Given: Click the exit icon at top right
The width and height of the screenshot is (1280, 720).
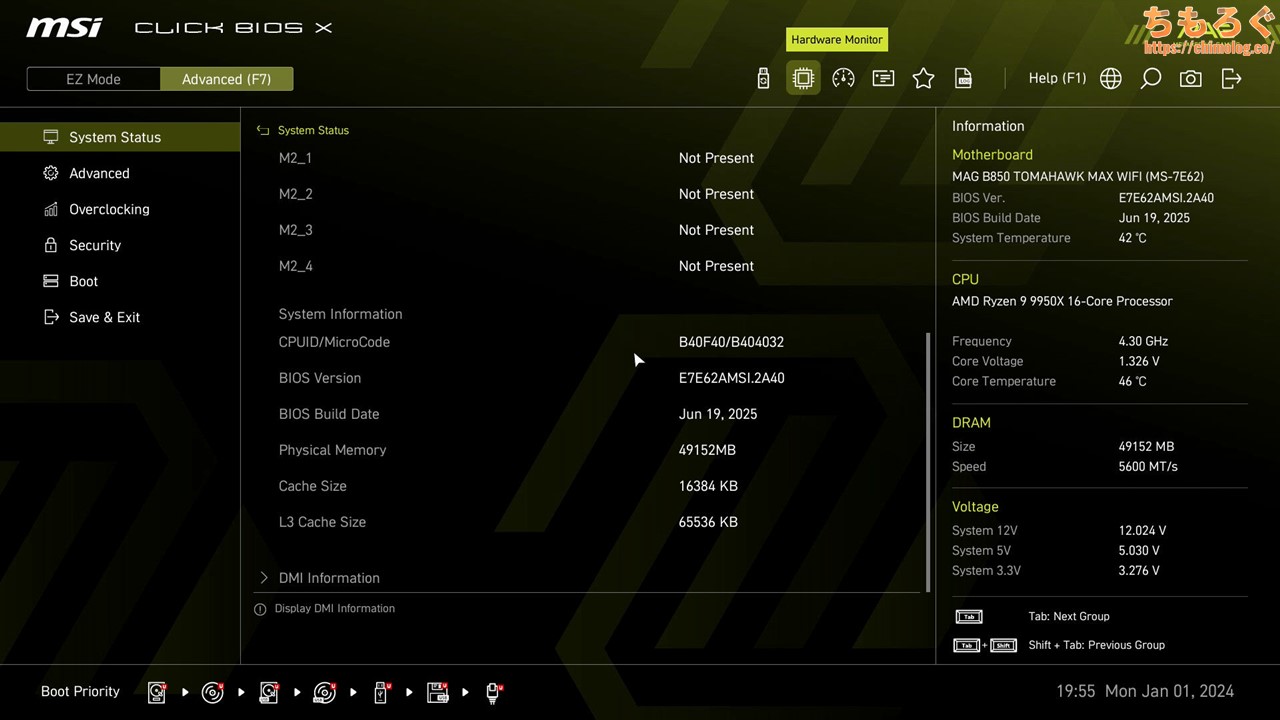Looking at the screenshot, I should point(1231,78).
